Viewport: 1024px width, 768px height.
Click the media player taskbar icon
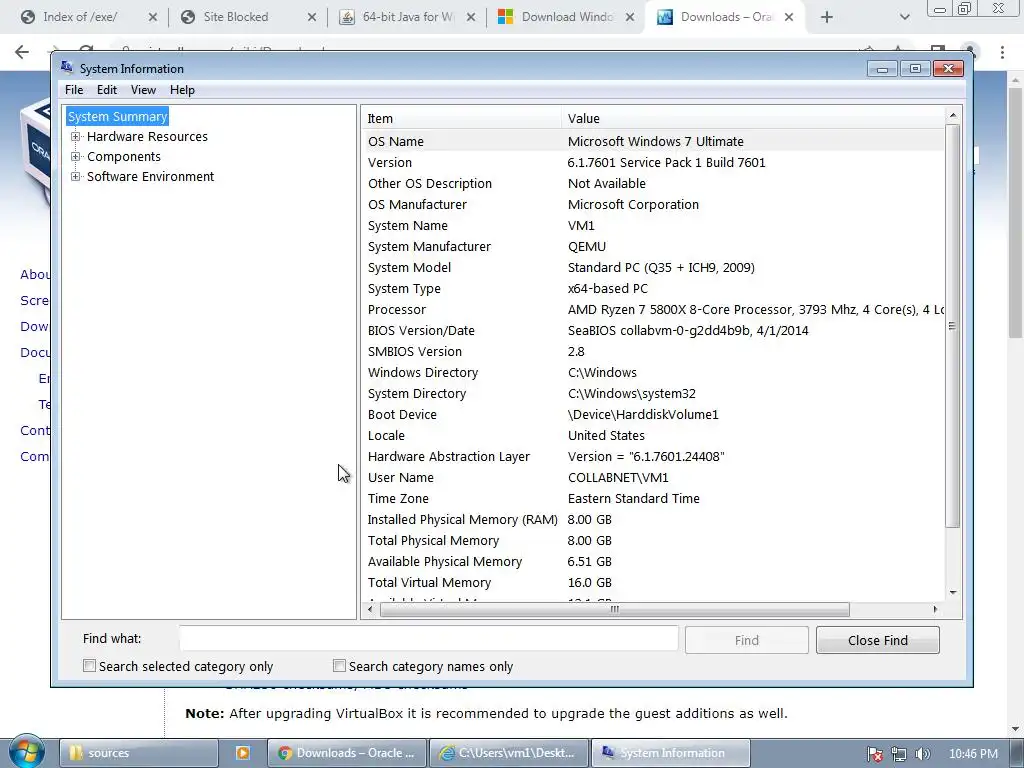click(x=242, y=753)
